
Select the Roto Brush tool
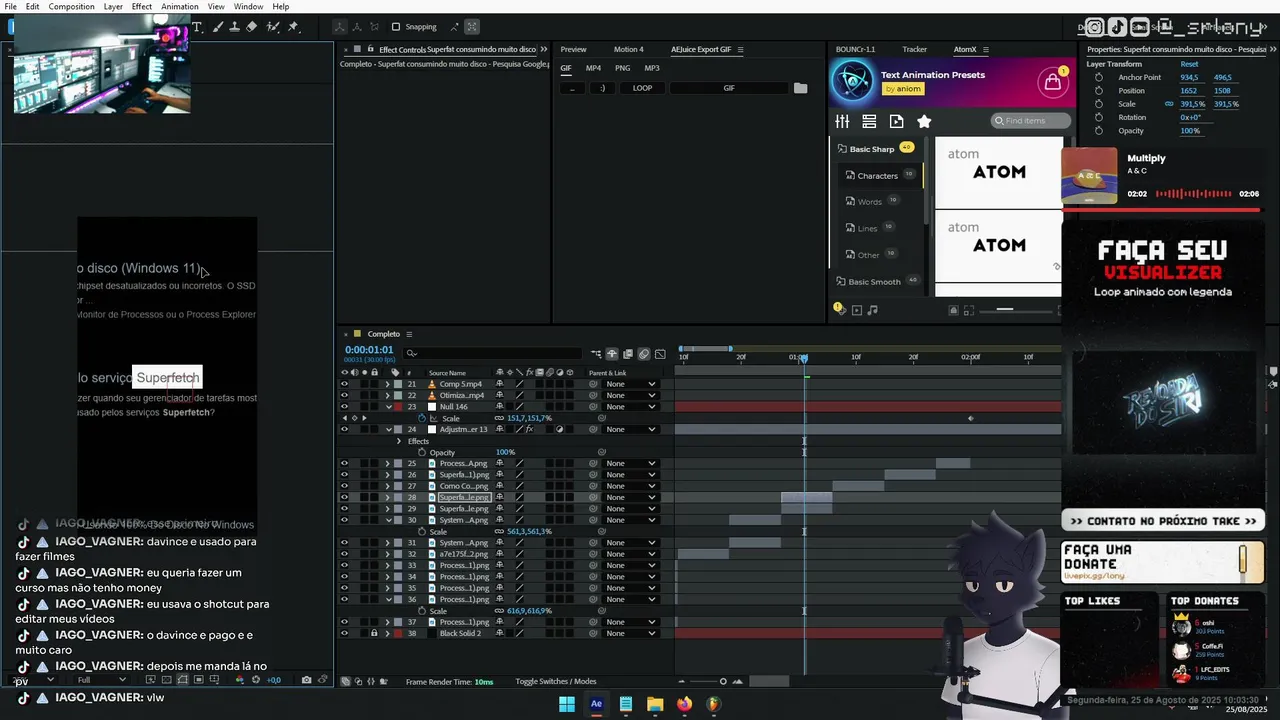coord(273,27)
